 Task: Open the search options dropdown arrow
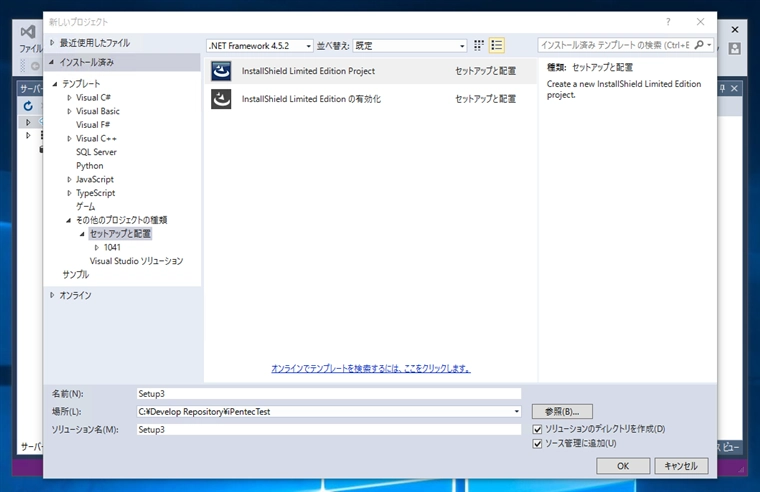coord(709,45)
